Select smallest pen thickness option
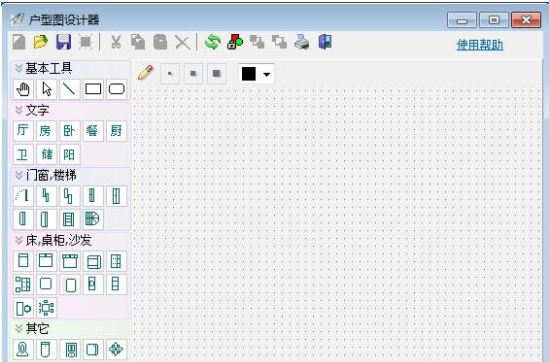This screenshot has height=362, width=549. pyautogui.click(x=170, y=74)
